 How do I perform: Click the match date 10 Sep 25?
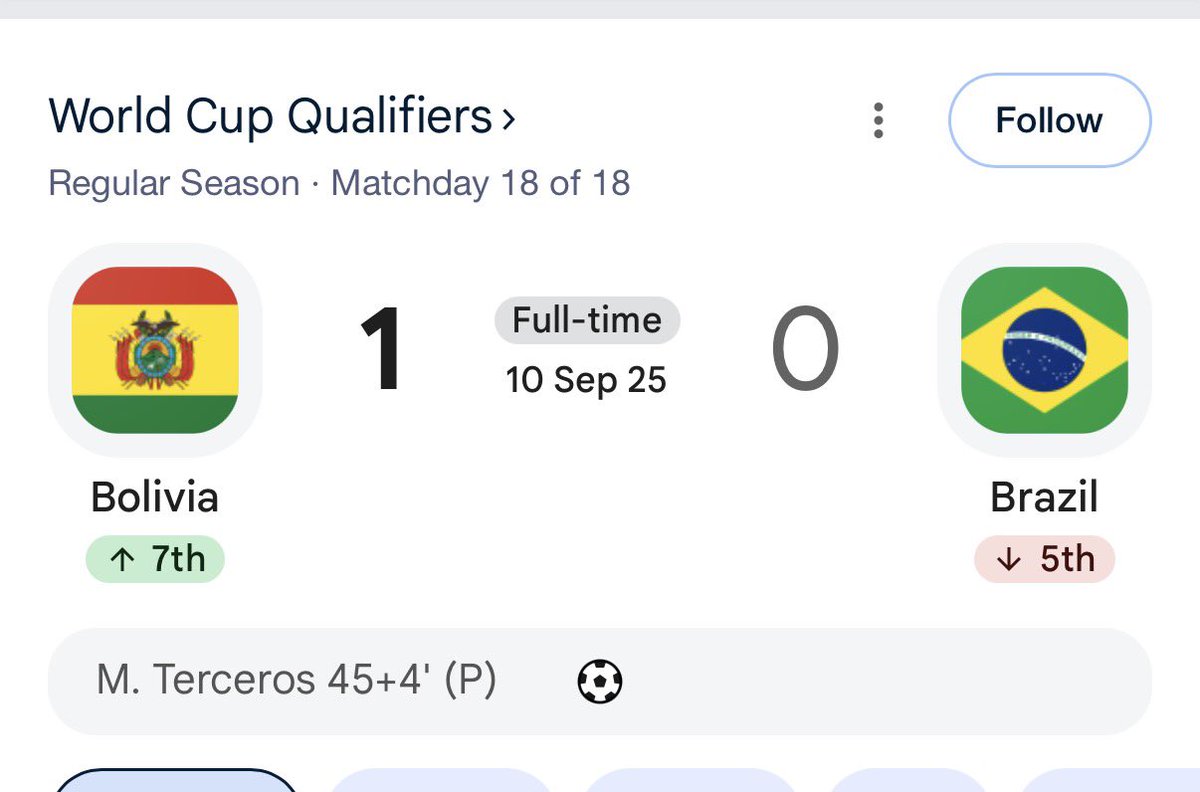[x=586, y=381]
